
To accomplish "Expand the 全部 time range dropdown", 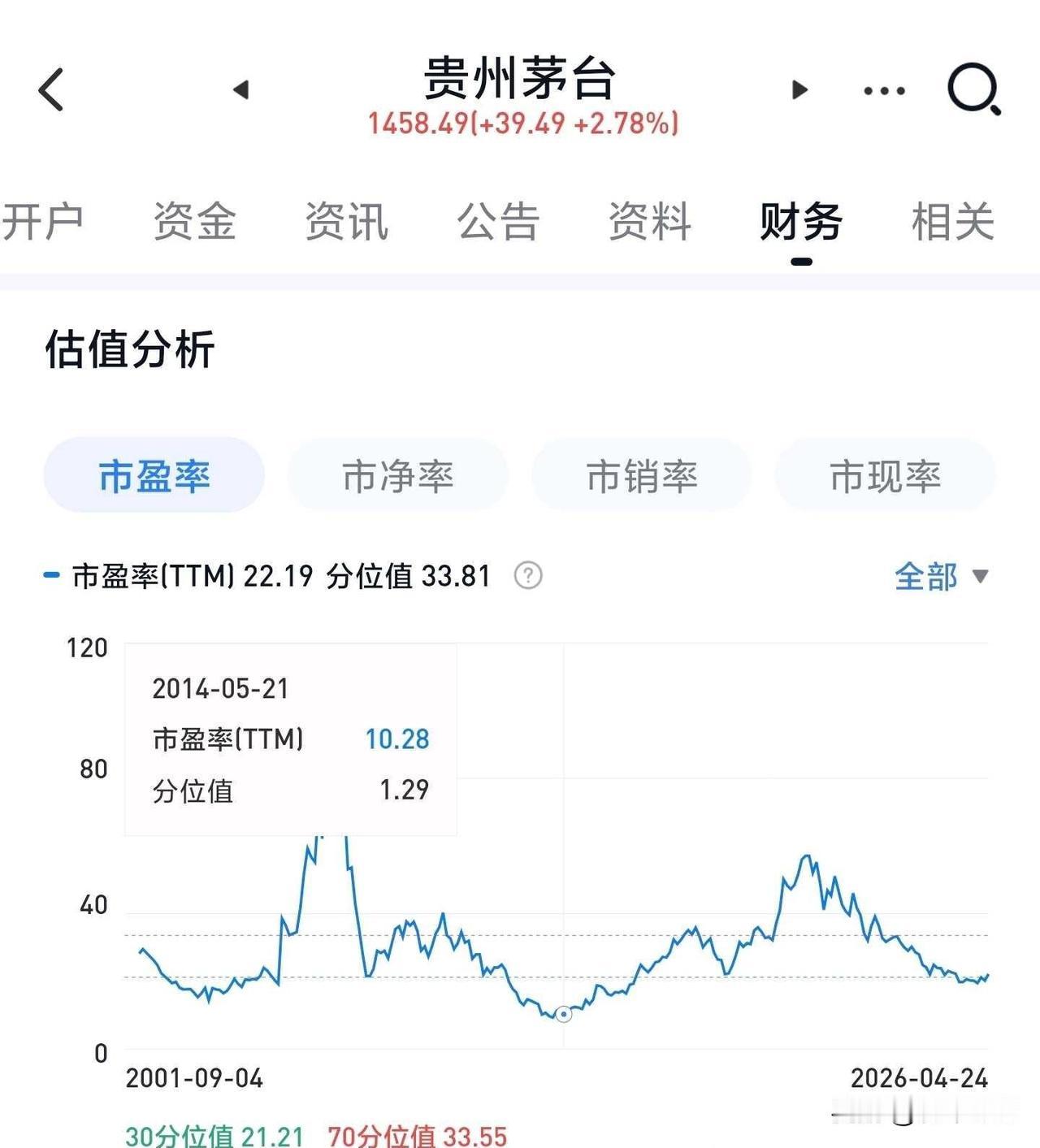I will (x=942, y=577).
